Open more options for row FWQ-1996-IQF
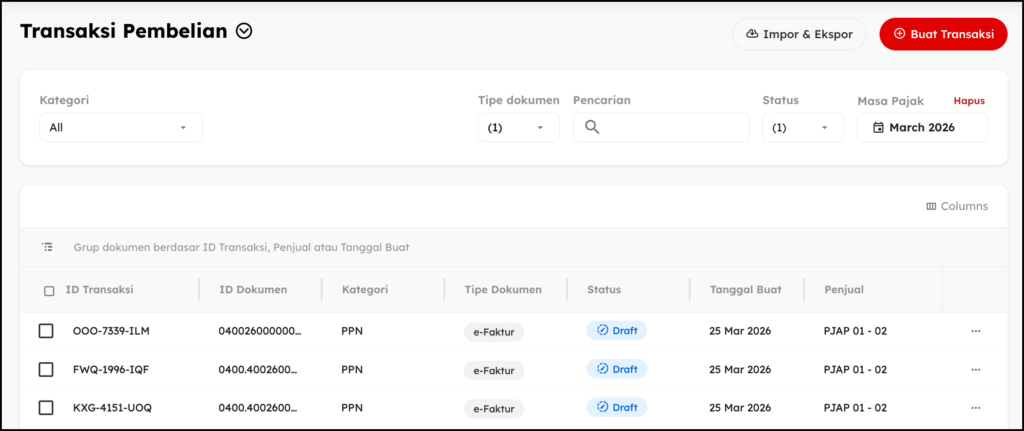Viewport: 1024px width, 431px height. (975, 370)
